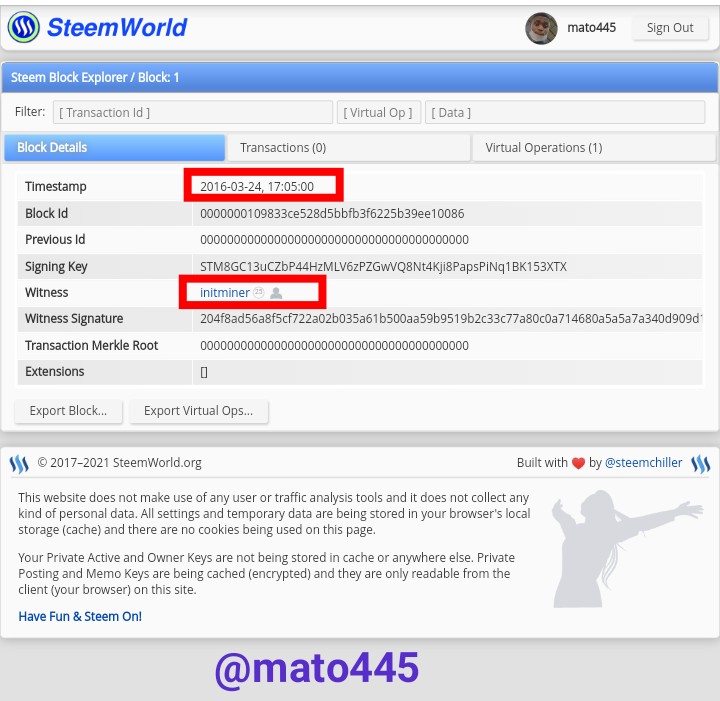Sign out of the account

point(670,28)
